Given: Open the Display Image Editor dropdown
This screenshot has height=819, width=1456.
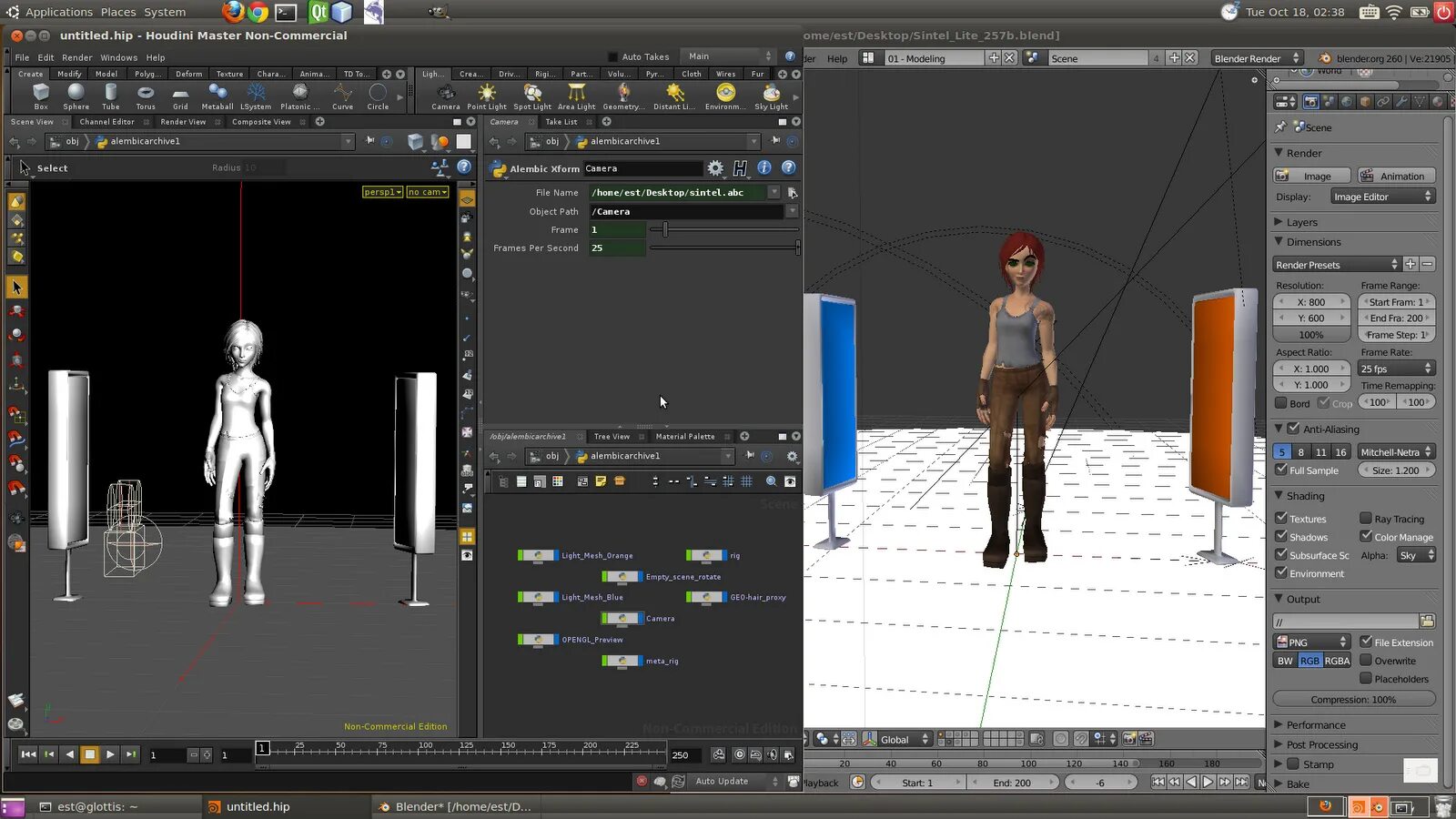Looking at the screenshot, I should (x=1381, y=197).
